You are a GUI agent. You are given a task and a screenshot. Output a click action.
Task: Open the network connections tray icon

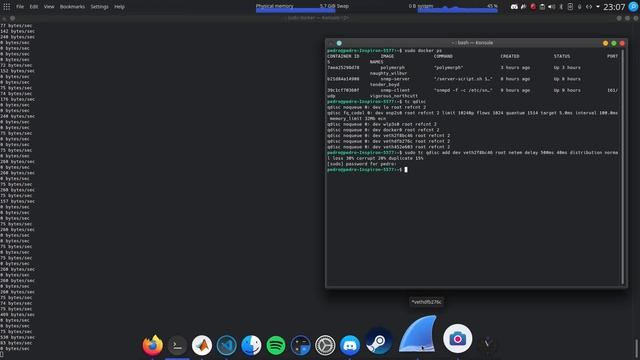pos(589,7)
